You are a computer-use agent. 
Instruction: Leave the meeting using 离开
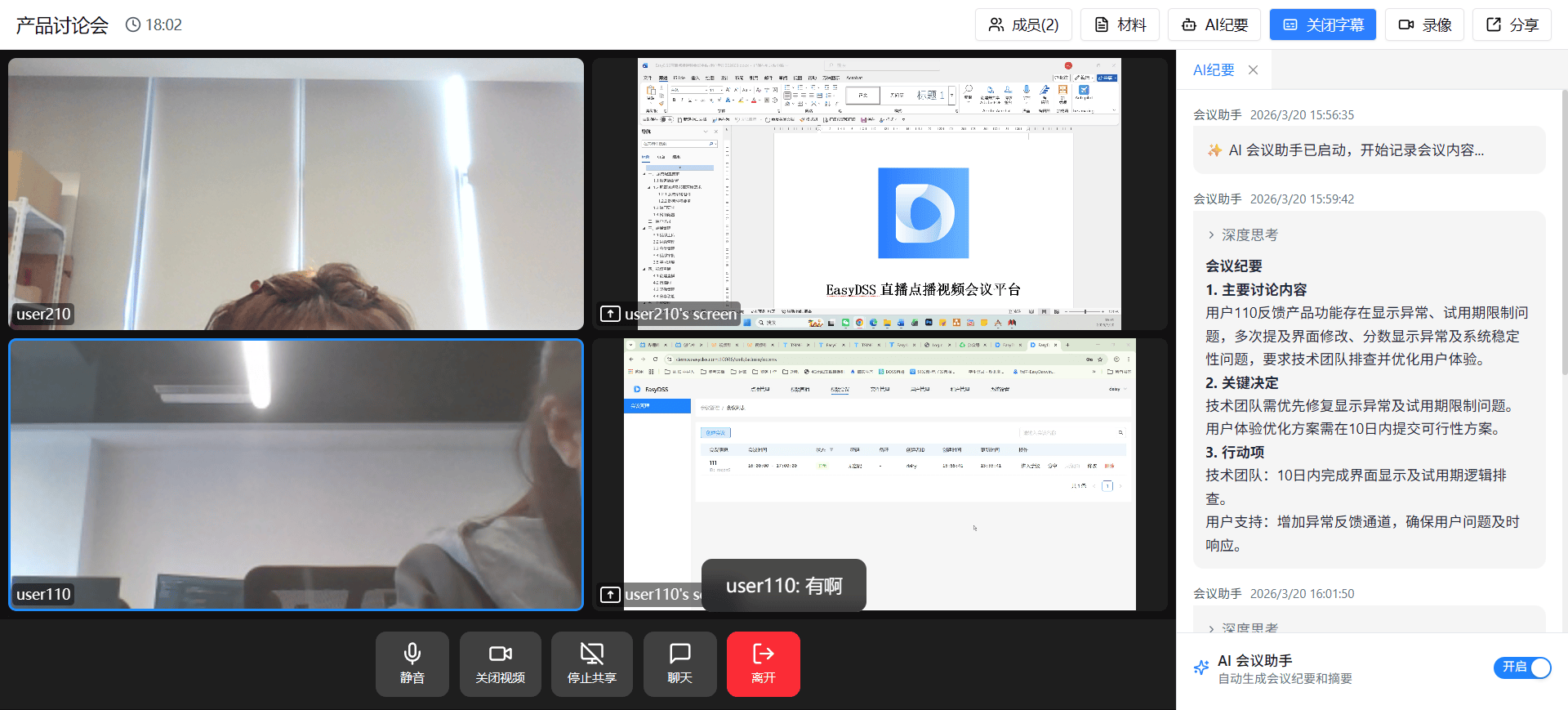763,663
